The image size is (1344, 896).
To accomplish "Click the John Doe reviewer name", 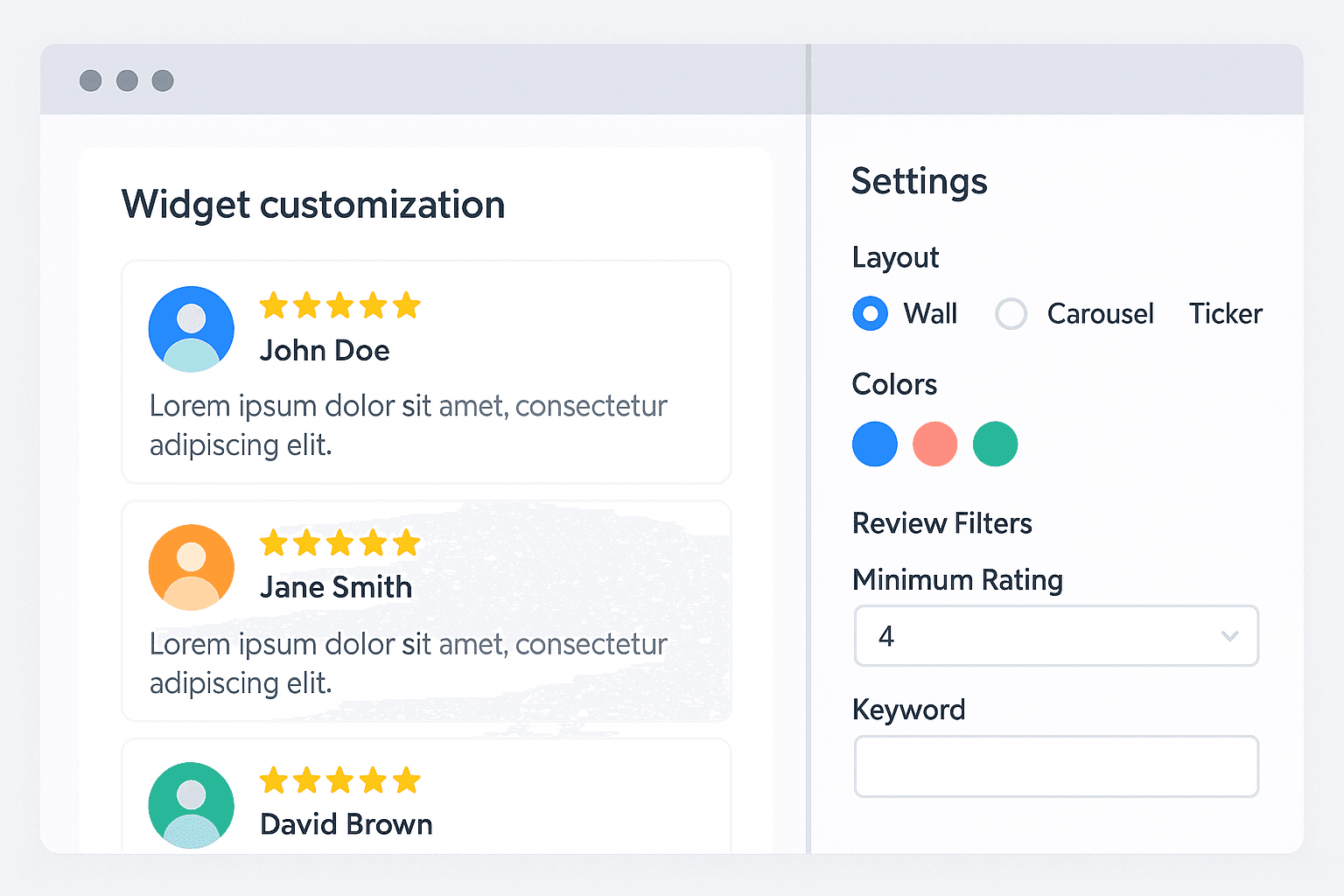I will tap(325, 351).
